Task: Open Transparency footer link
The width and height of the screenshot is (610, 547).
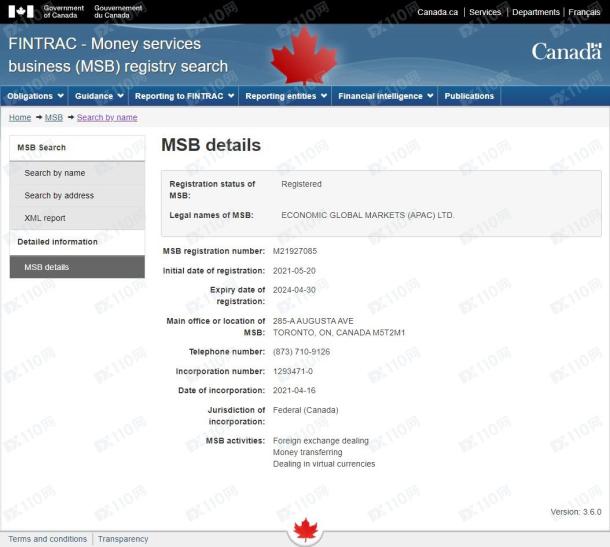Action: click(x=123, y=539)
